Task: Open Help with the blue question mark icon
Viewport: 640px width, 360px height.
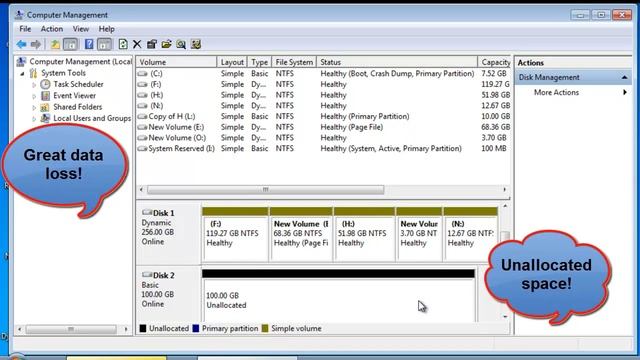Action: (x=89, y=44)
